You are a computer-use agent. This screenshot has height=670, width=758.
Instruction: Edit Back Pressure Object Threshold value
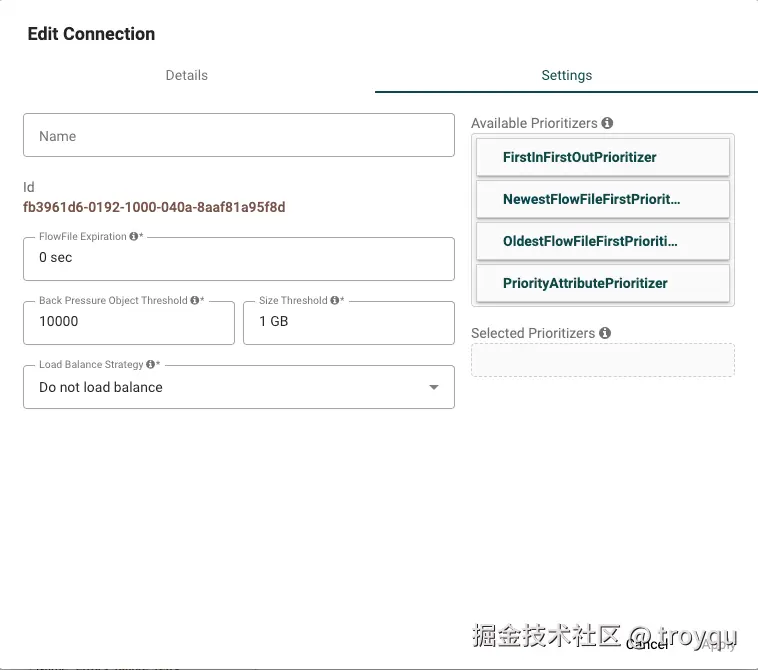tap(129, 322)
